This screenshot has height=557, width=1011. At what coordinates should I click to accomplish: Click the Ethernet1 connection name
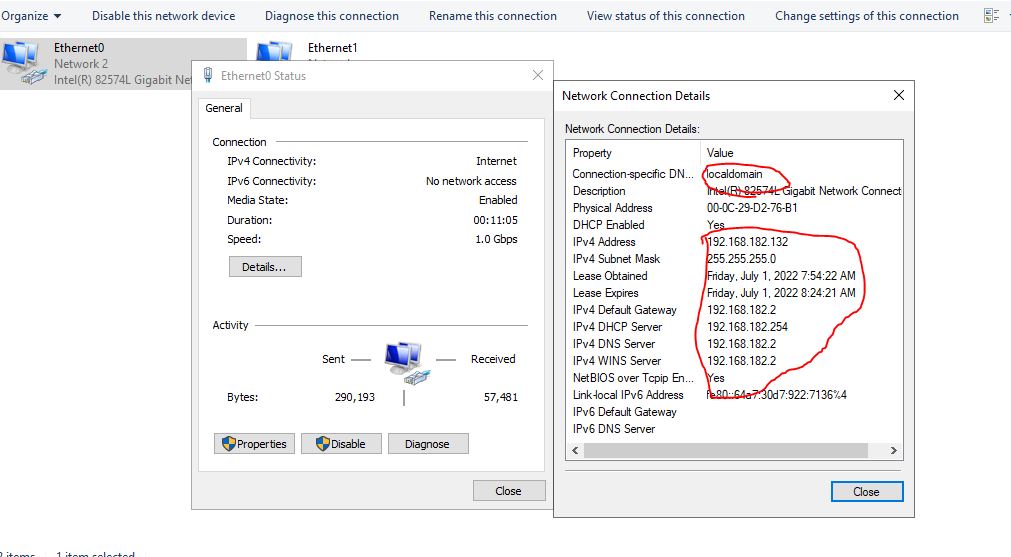point(332,48)
